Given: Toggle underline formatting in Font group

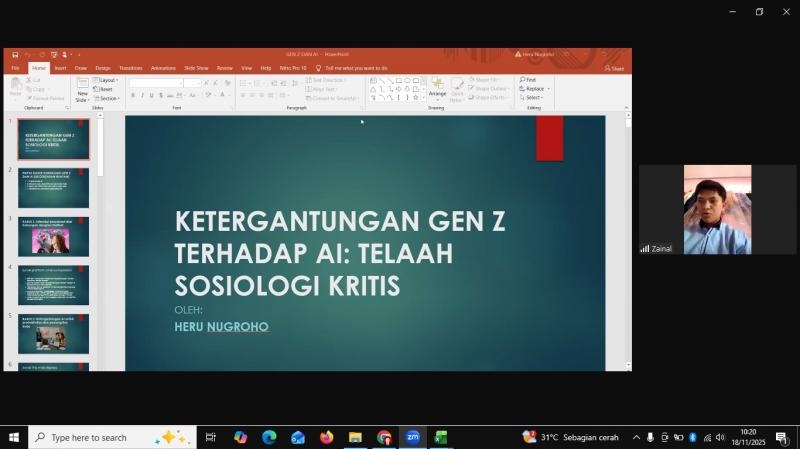Looking at the screenshot, I should point(153,96).
